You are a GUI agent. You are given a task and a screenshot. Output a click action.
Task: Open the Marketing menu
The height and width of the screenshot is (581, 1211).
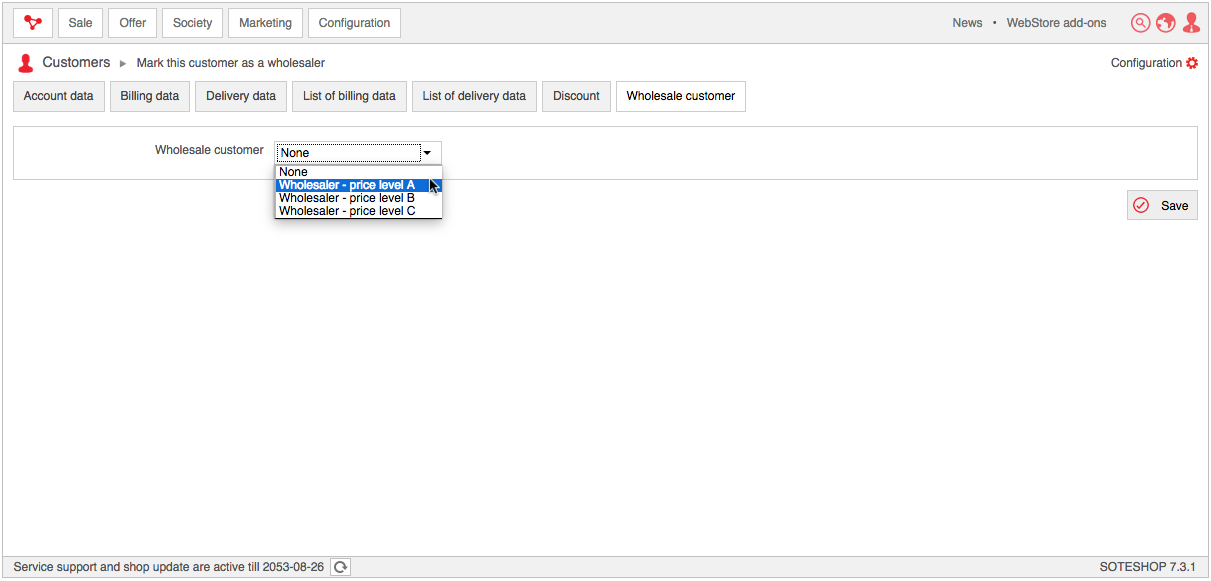coord(265,23)
